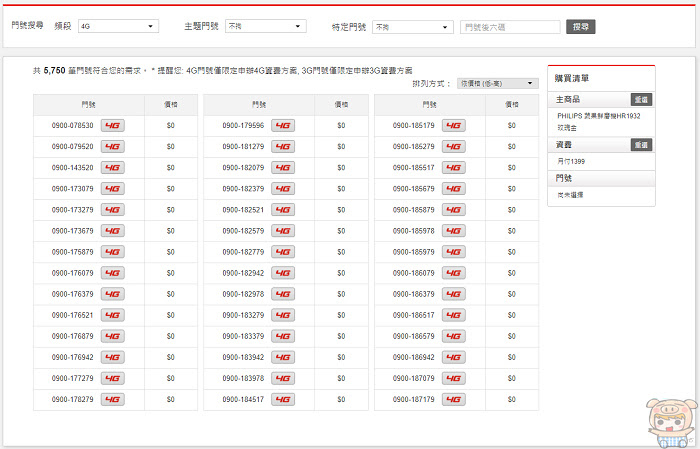The image size is (700, 449).
Task: Click the 搜尋 search button
Action: (581, 27)
